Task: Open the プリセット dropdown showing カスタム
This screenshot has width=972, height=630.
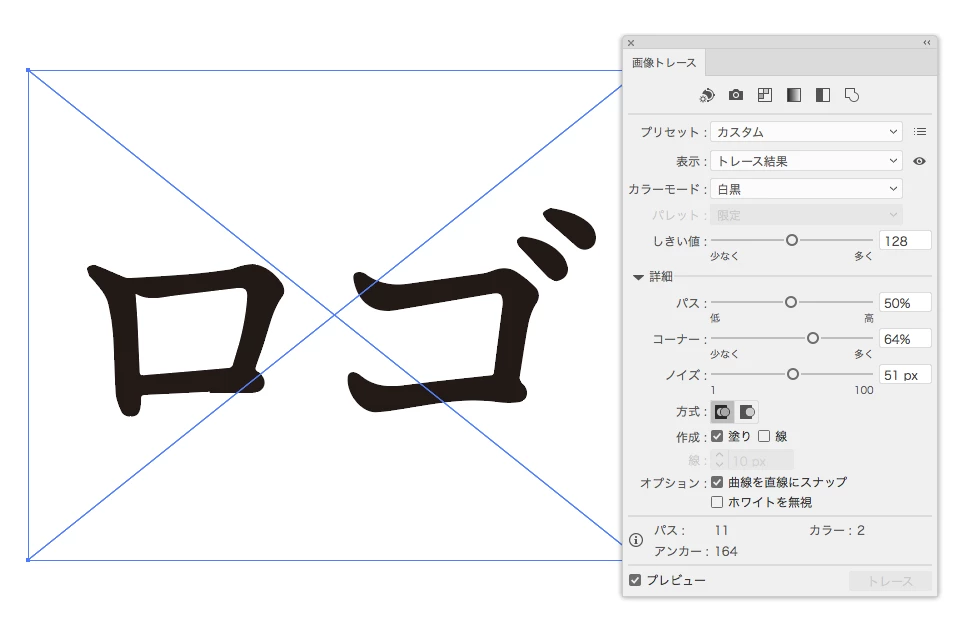Action: pyautogui.click(x=806, y=131)
